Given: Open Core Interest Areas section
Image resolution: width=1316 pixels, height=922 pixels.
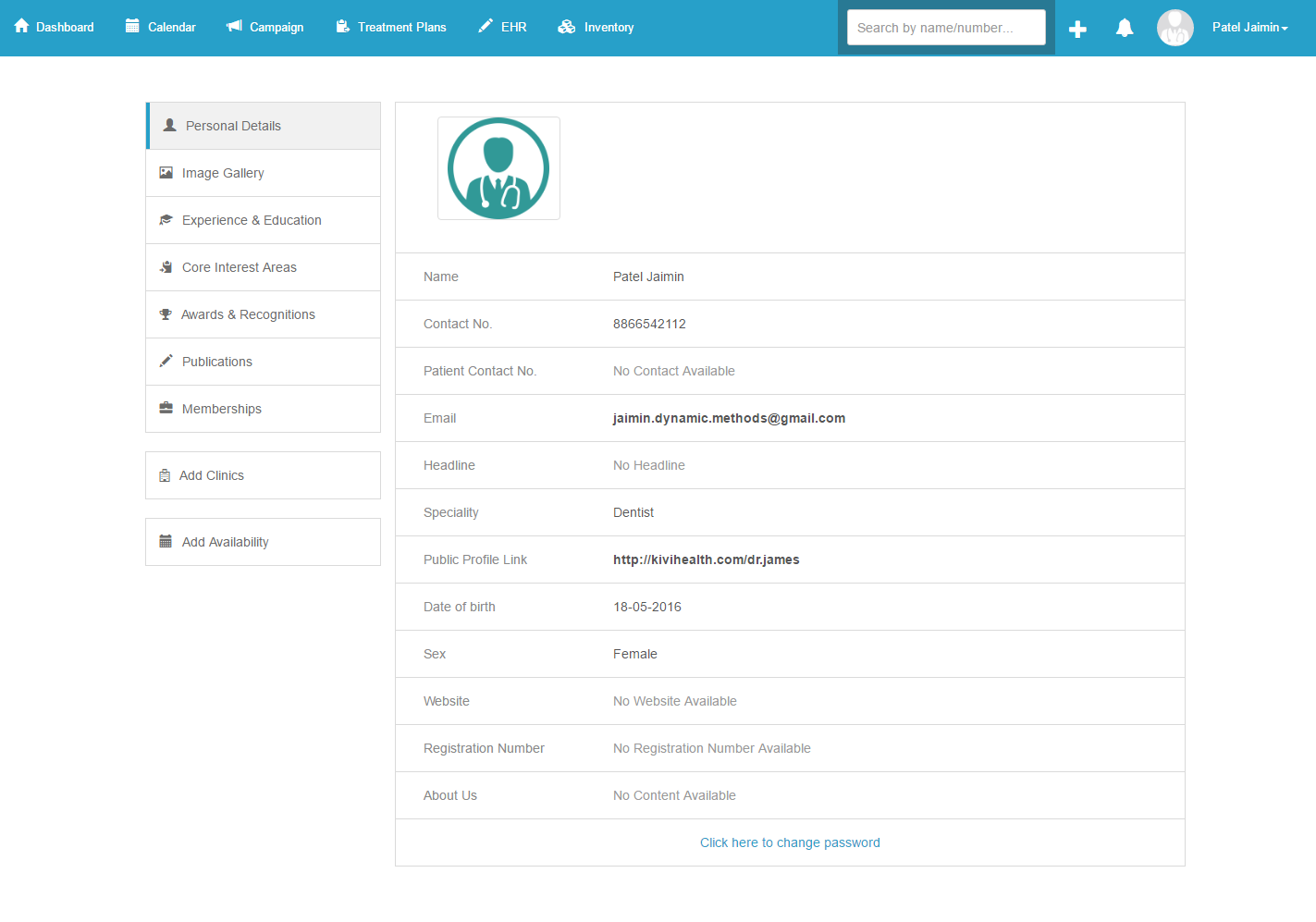Looking at the screenshot, I should tap(264, 267).
